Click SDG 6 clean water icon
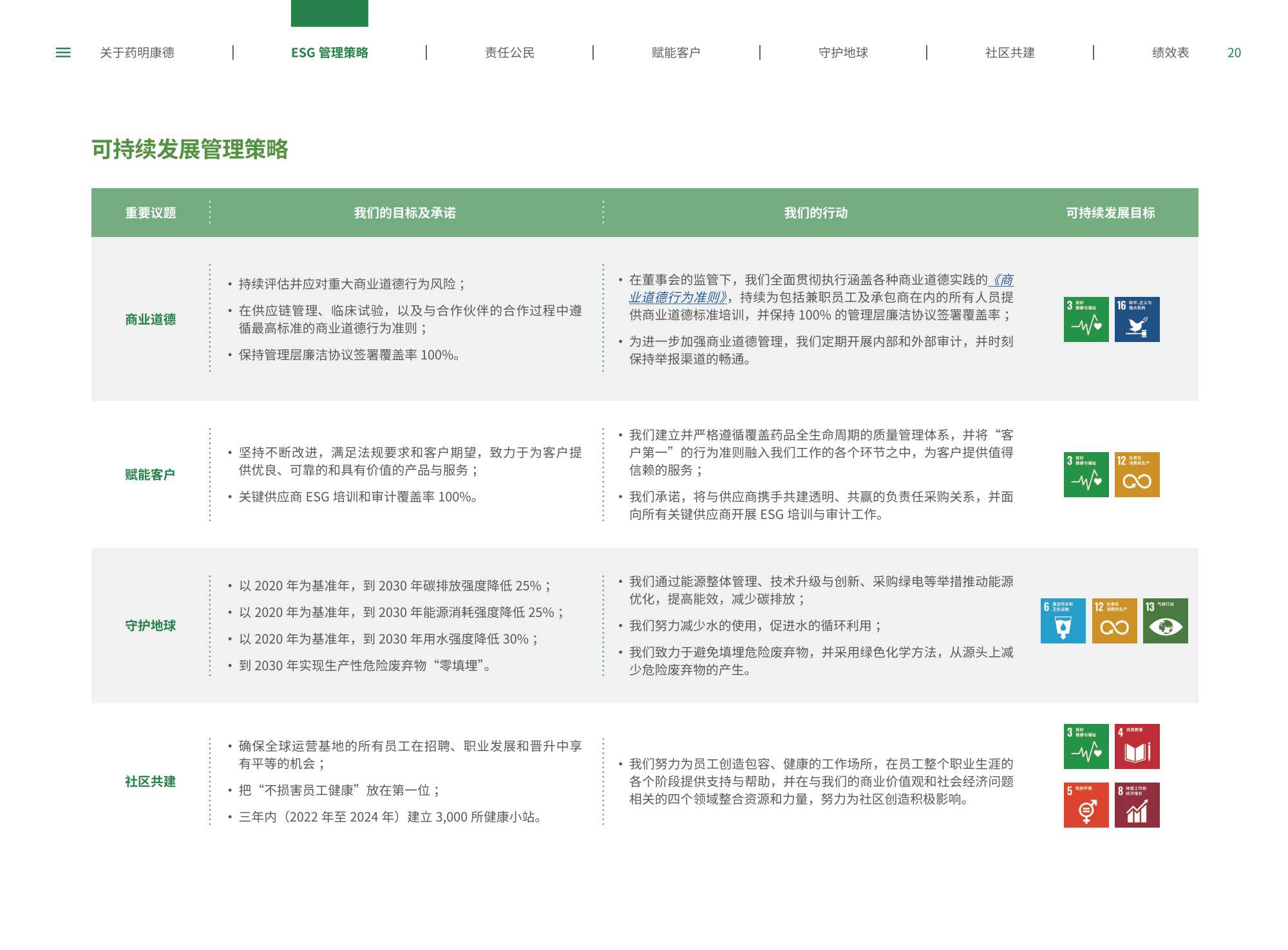 tap(1063, 621)
